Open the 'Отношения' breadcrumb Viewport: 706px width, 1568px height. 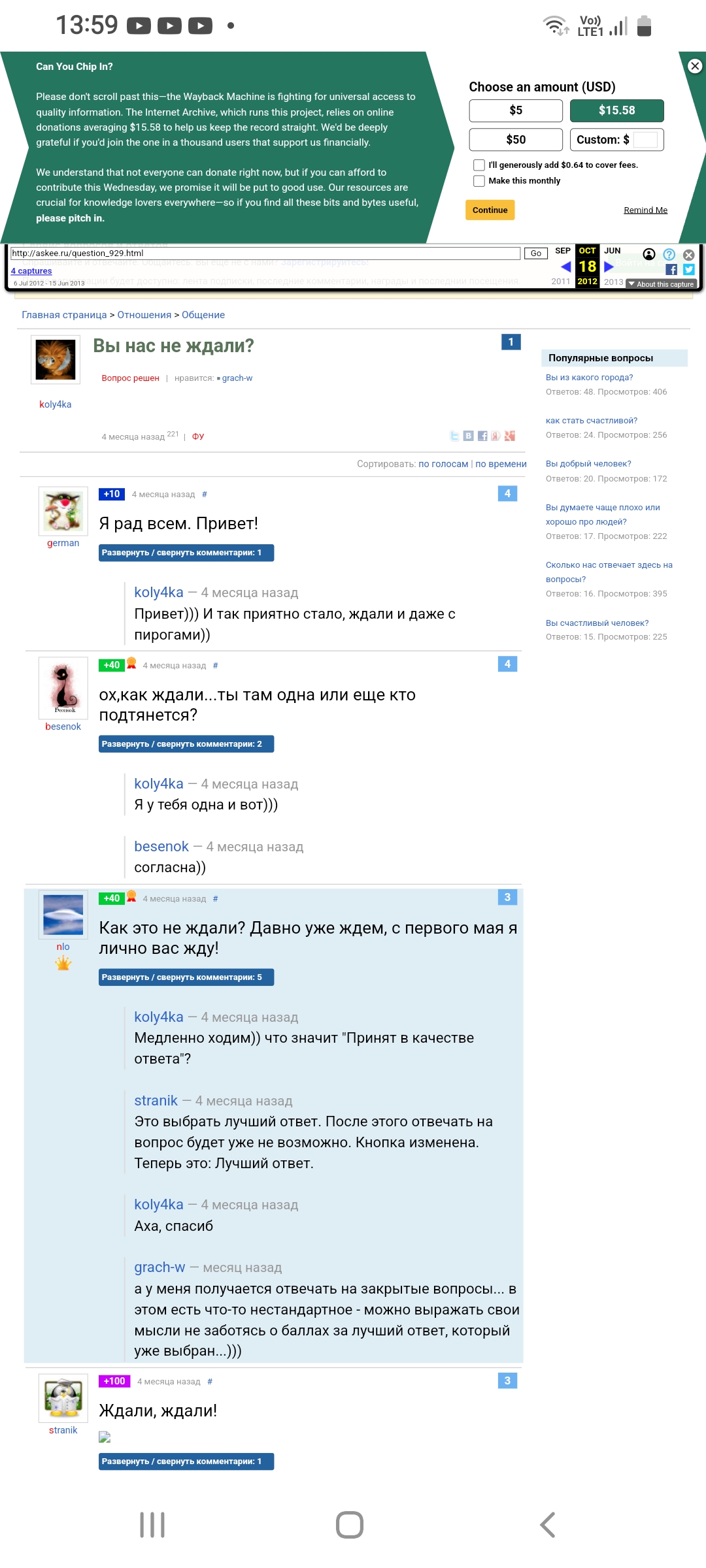coord(144,315)
